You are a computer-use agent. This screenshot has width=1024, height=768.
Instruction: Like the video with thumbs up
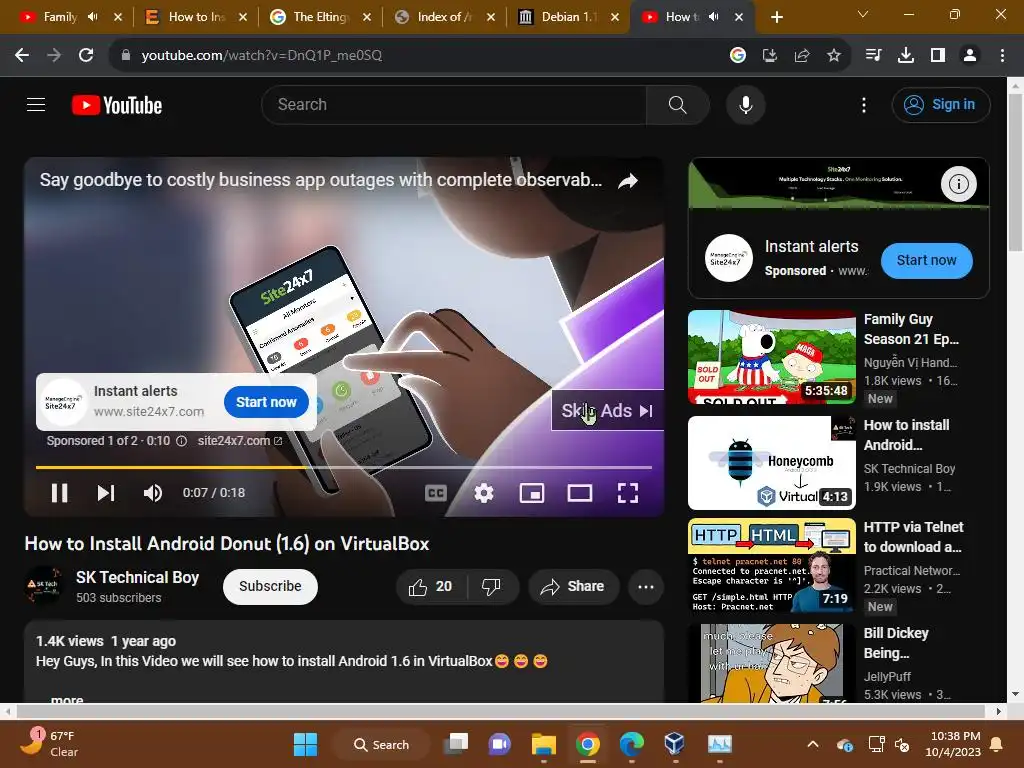(431, 586)
